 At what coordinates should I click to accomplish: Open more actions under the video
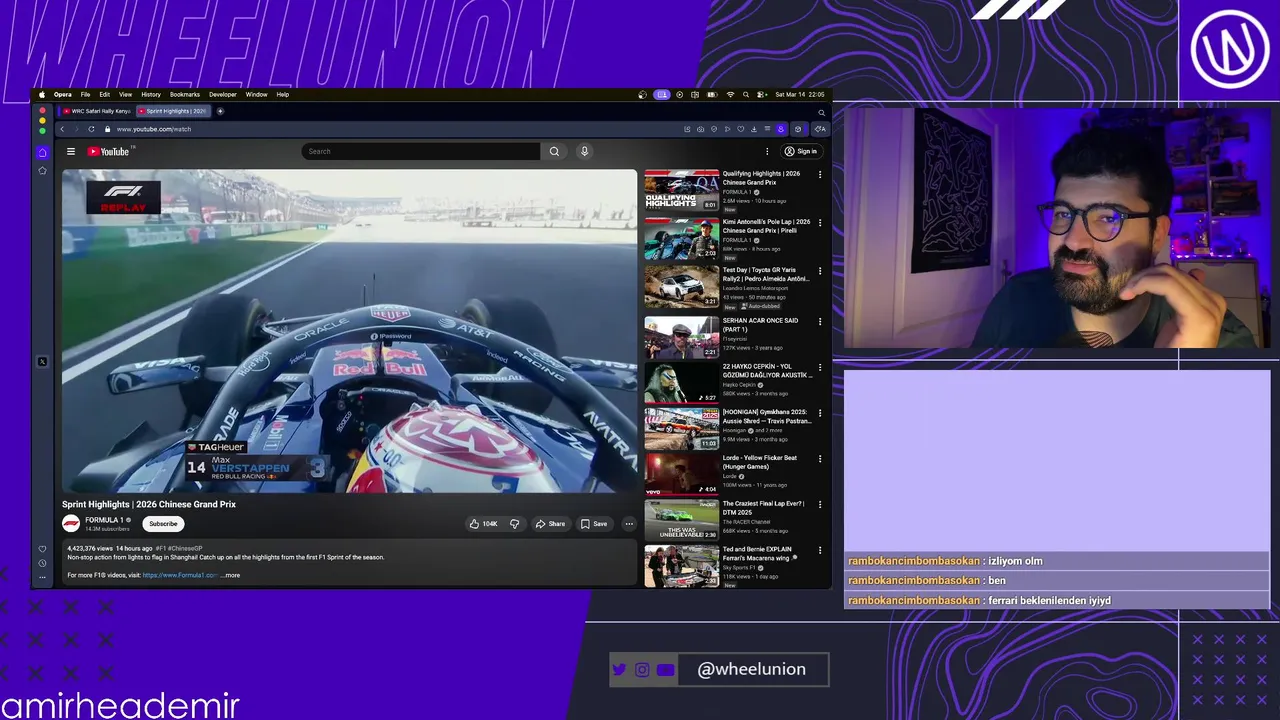[x=629, y=524]
